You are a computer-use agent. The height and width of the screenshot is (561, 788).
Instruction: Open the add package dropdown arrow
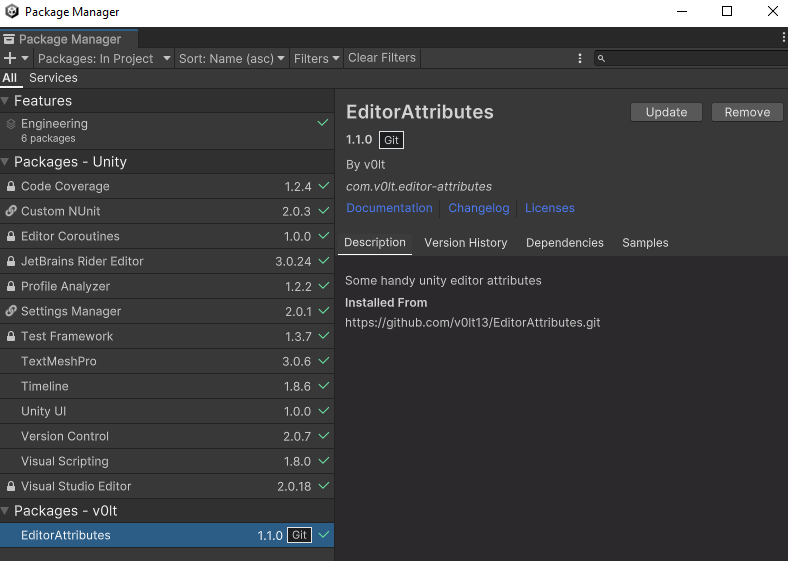click(x=25, y=58)
